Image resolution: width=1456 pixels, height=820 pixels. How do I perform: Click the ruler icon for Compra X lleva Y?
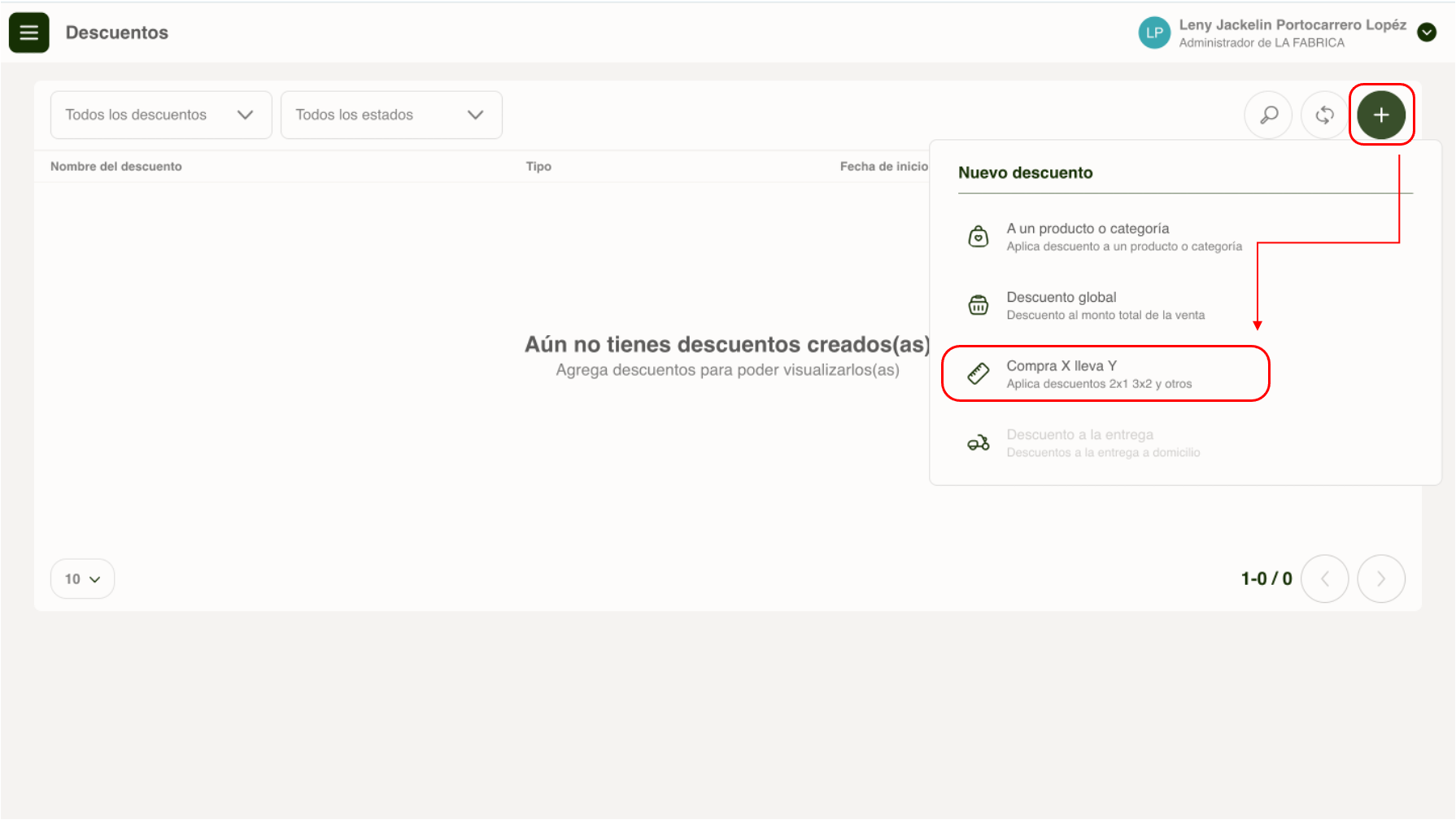coord(979,374)
